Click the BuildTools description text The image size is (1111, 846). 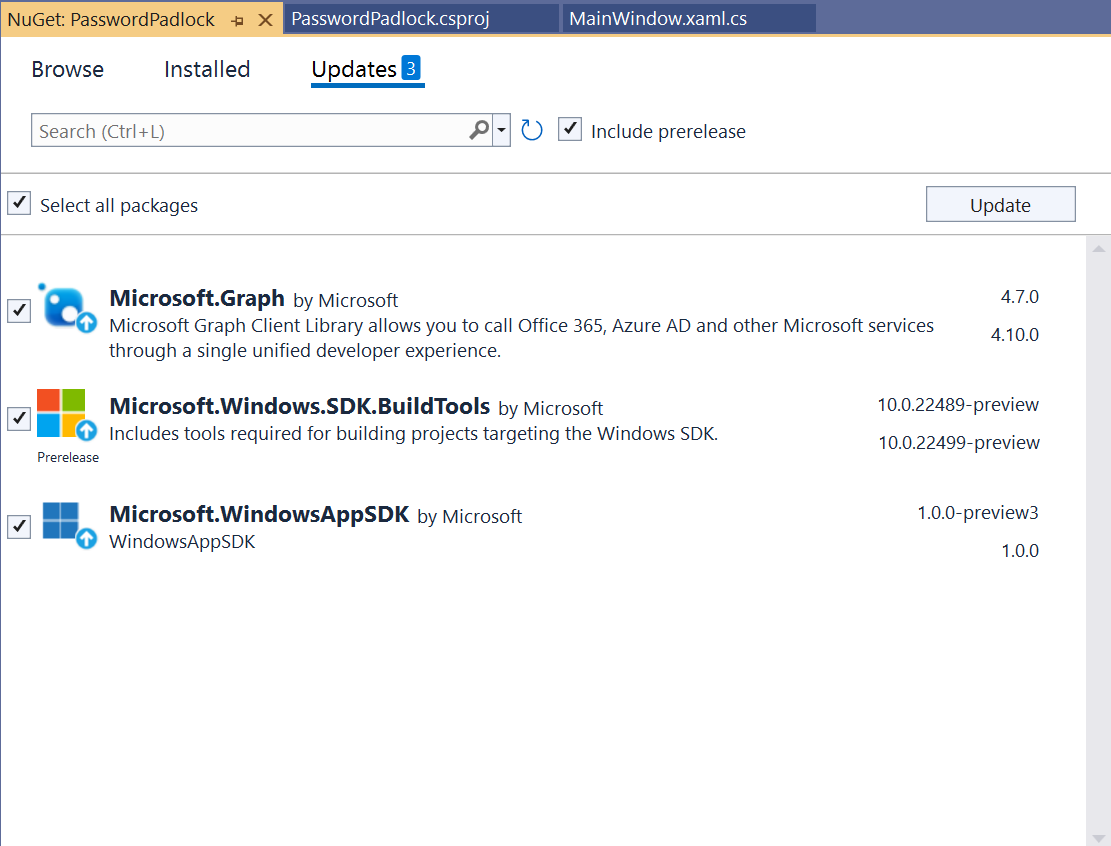pyautogui.click(x=414, y=434)
